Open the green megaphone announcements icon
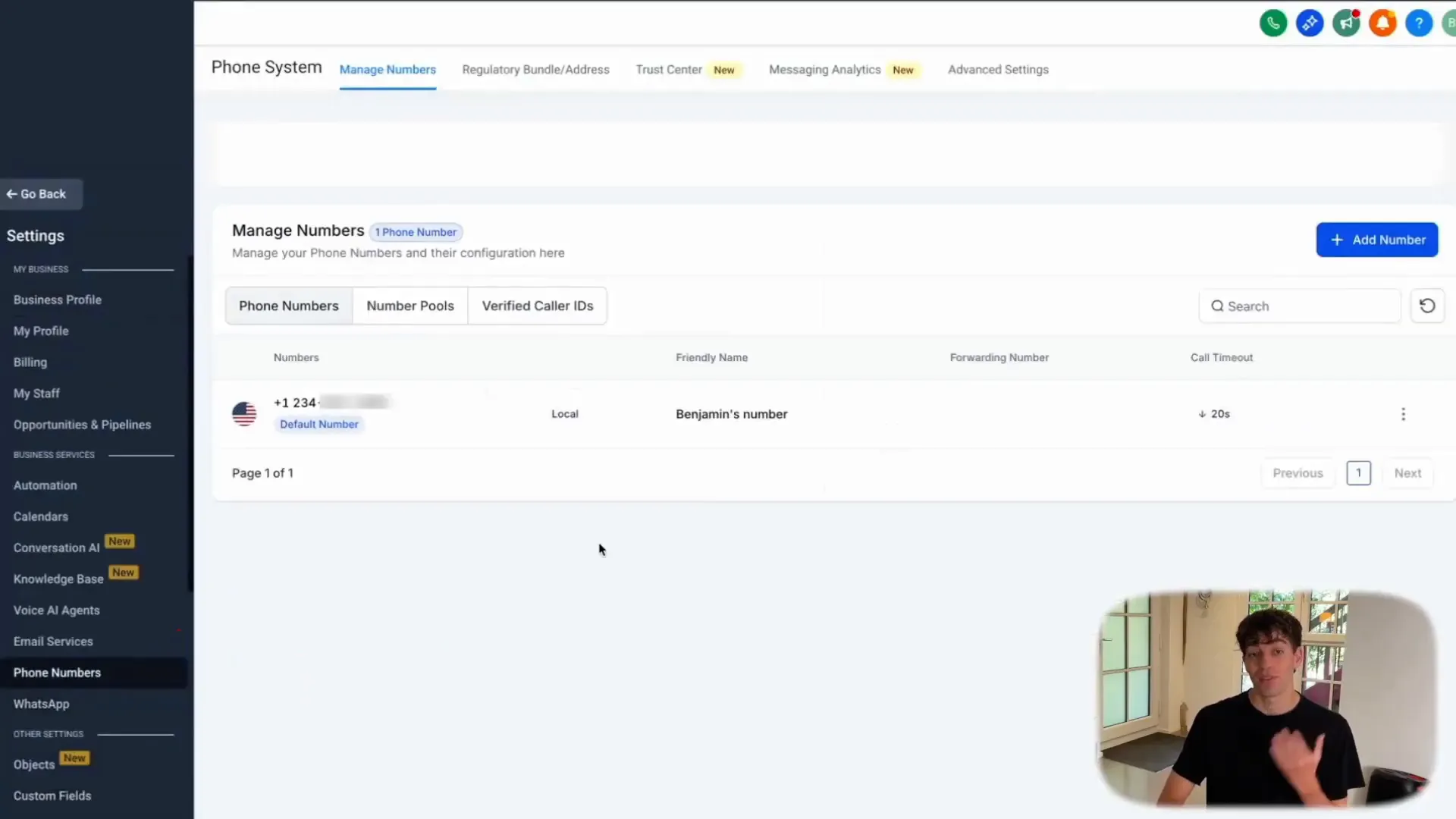 (x=1346, y=24)
